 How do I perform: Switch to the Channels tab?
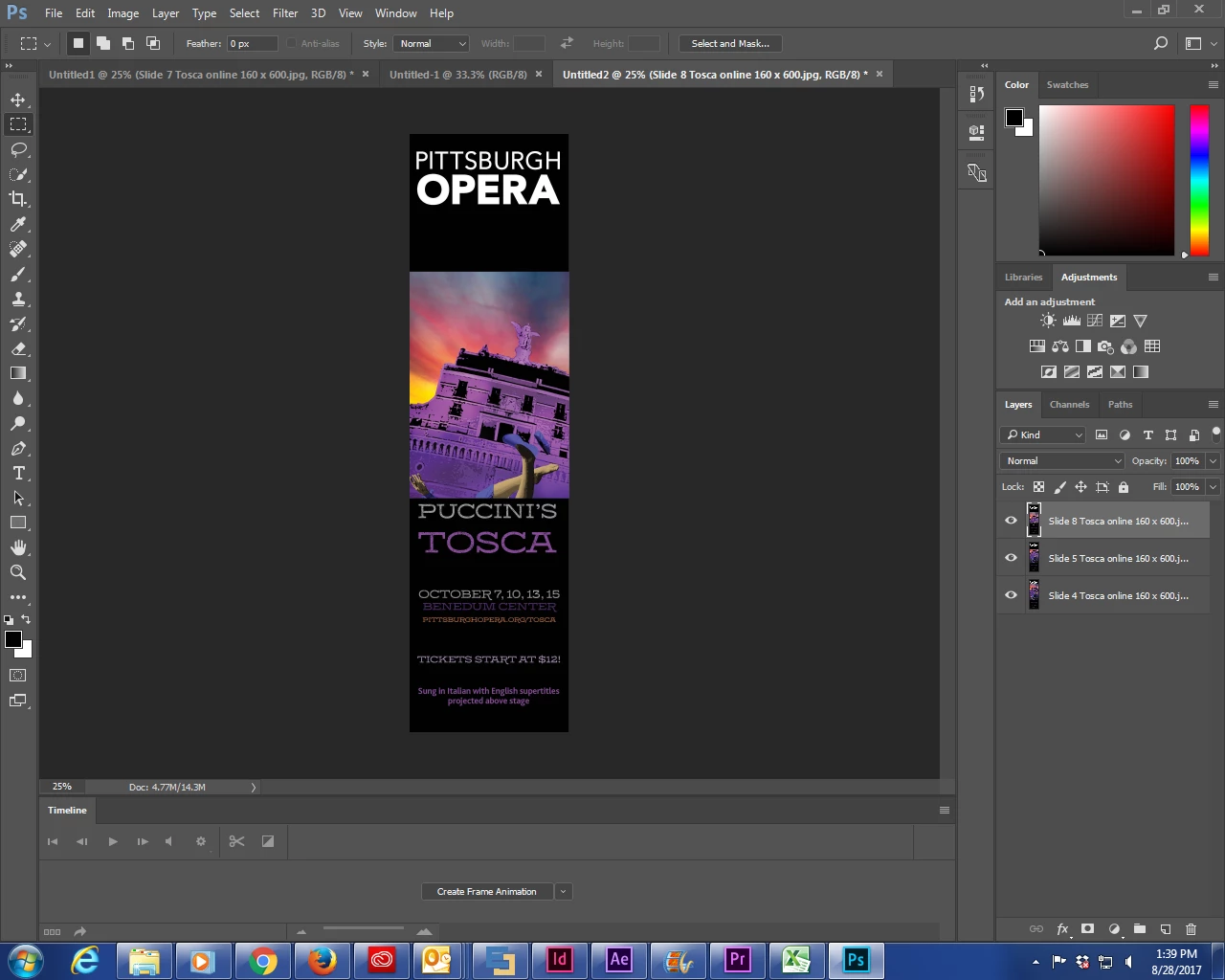tap(1069, 404)
